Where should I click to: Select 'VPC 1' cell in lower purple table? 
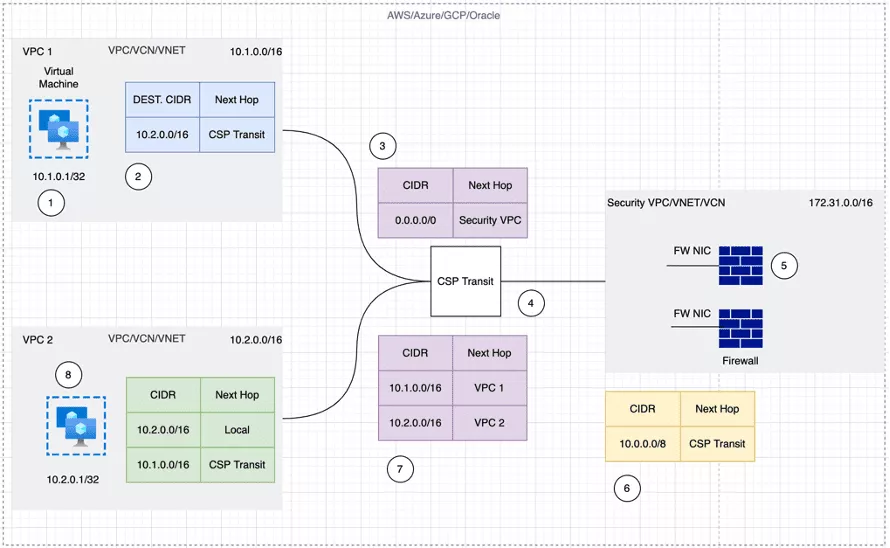point(489,388)
